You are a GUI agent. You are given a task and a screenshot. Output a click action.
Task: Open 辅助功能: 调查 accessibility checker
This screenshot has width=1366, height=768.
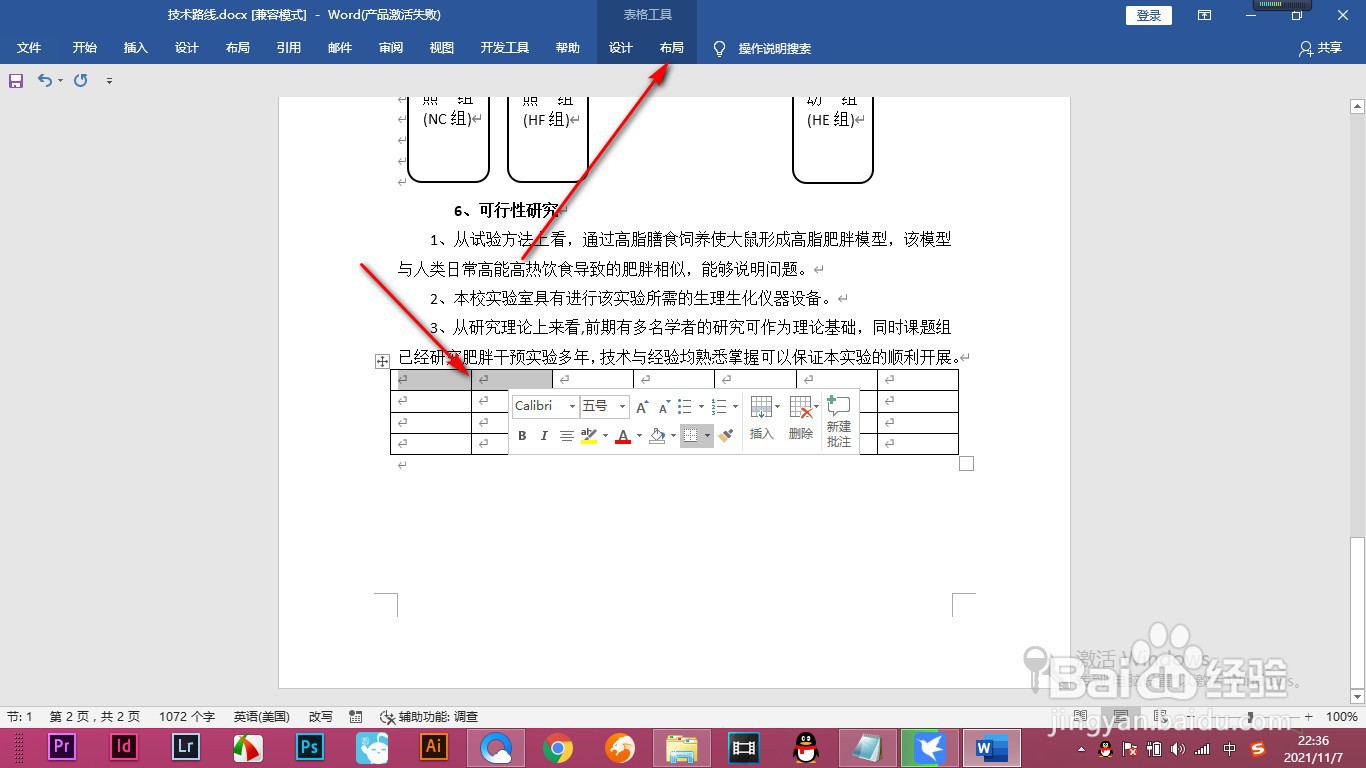[430, 717]
